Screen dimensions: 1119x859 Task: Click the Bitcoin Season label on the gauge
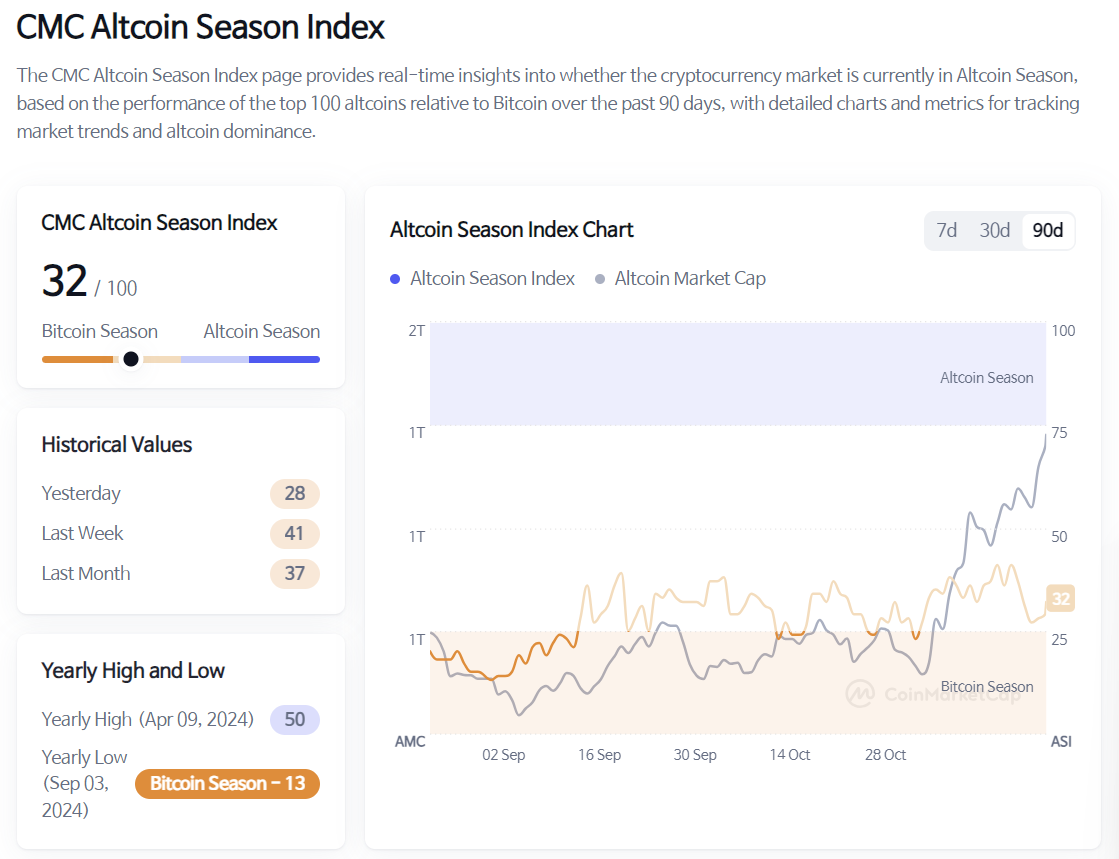click(99, 331)
